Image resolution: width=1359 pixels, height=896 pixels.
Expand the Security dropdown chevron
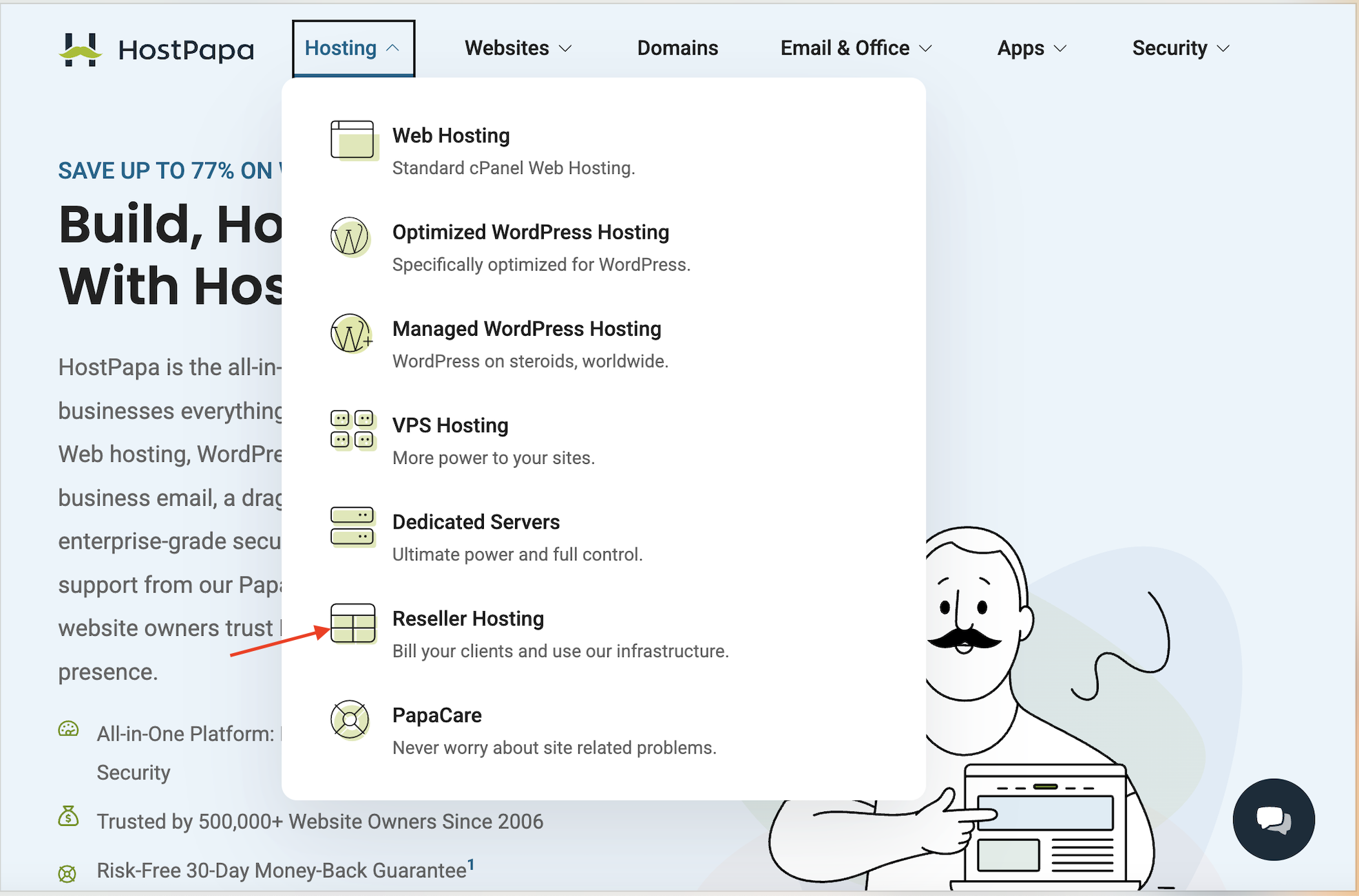(x=1223, y=48)
